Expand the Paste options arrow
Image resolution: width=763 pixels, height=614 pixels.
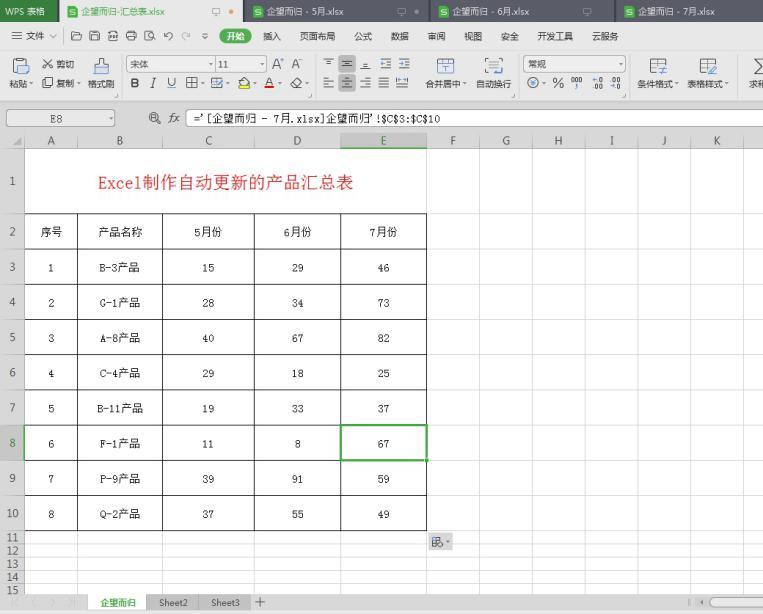pyautogui.click(x=31, y=84)
